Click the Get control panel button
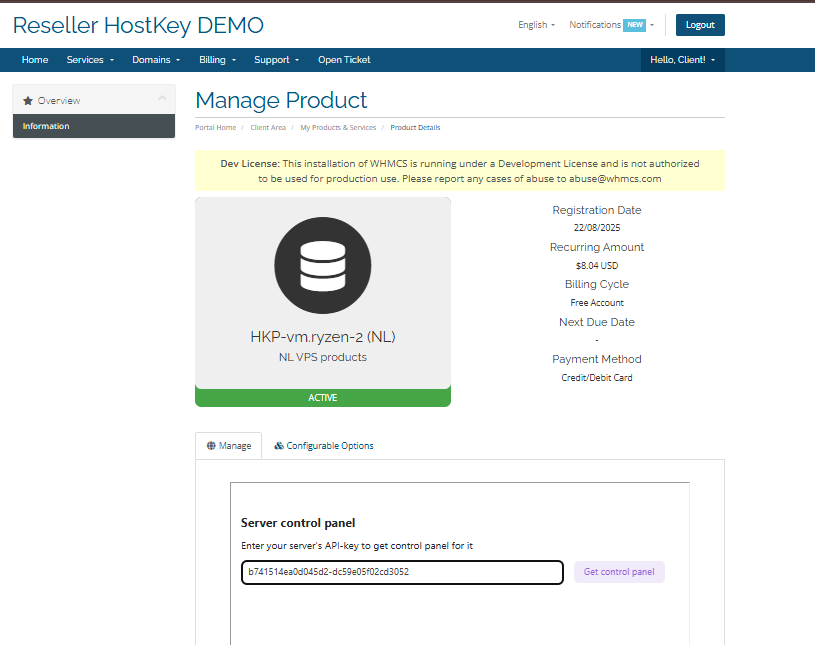Screen dimensions: 815x645 pos(619,572)
